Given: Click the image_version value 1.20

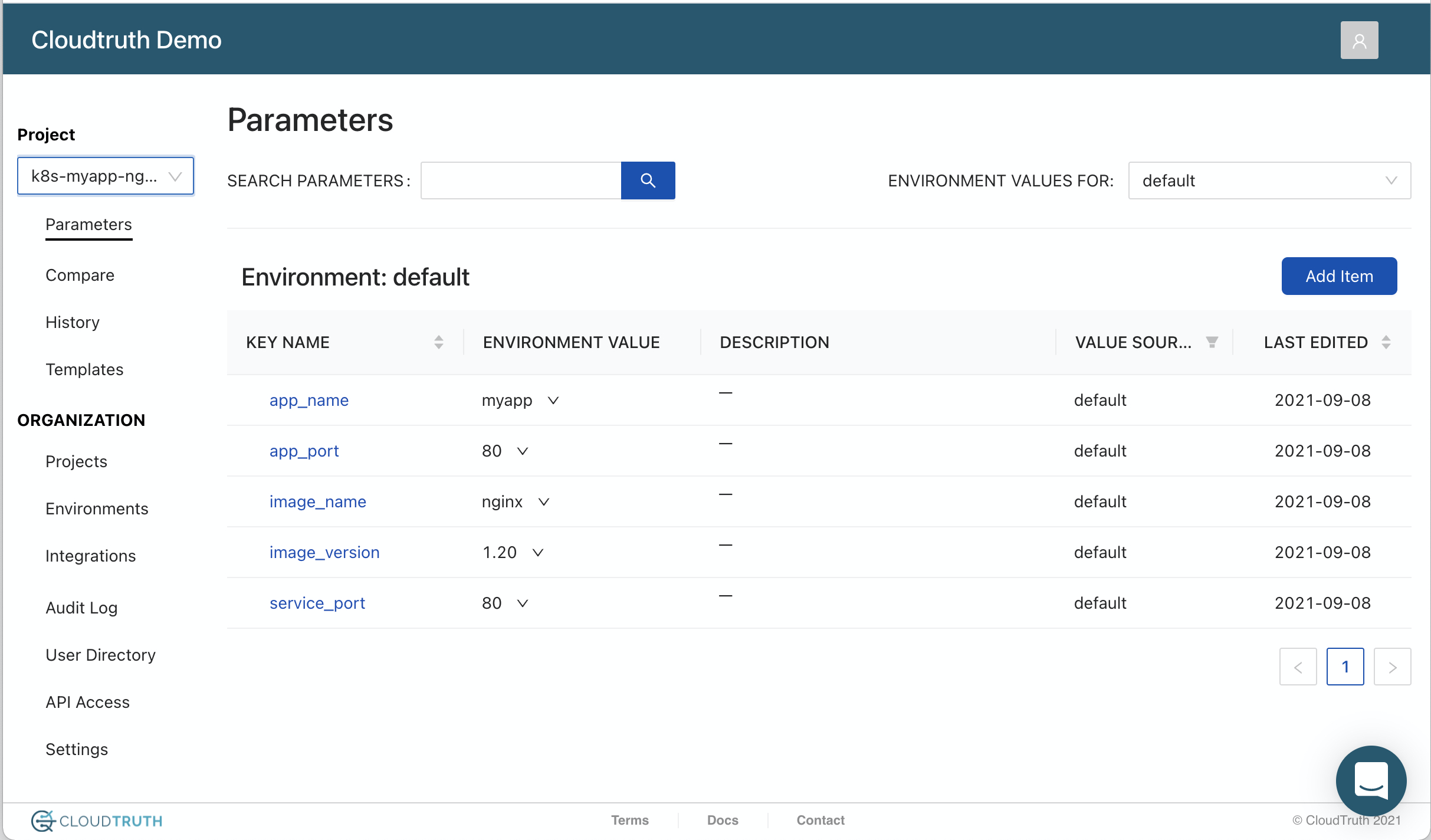Looking at the screenshot, I should point(499,553).
